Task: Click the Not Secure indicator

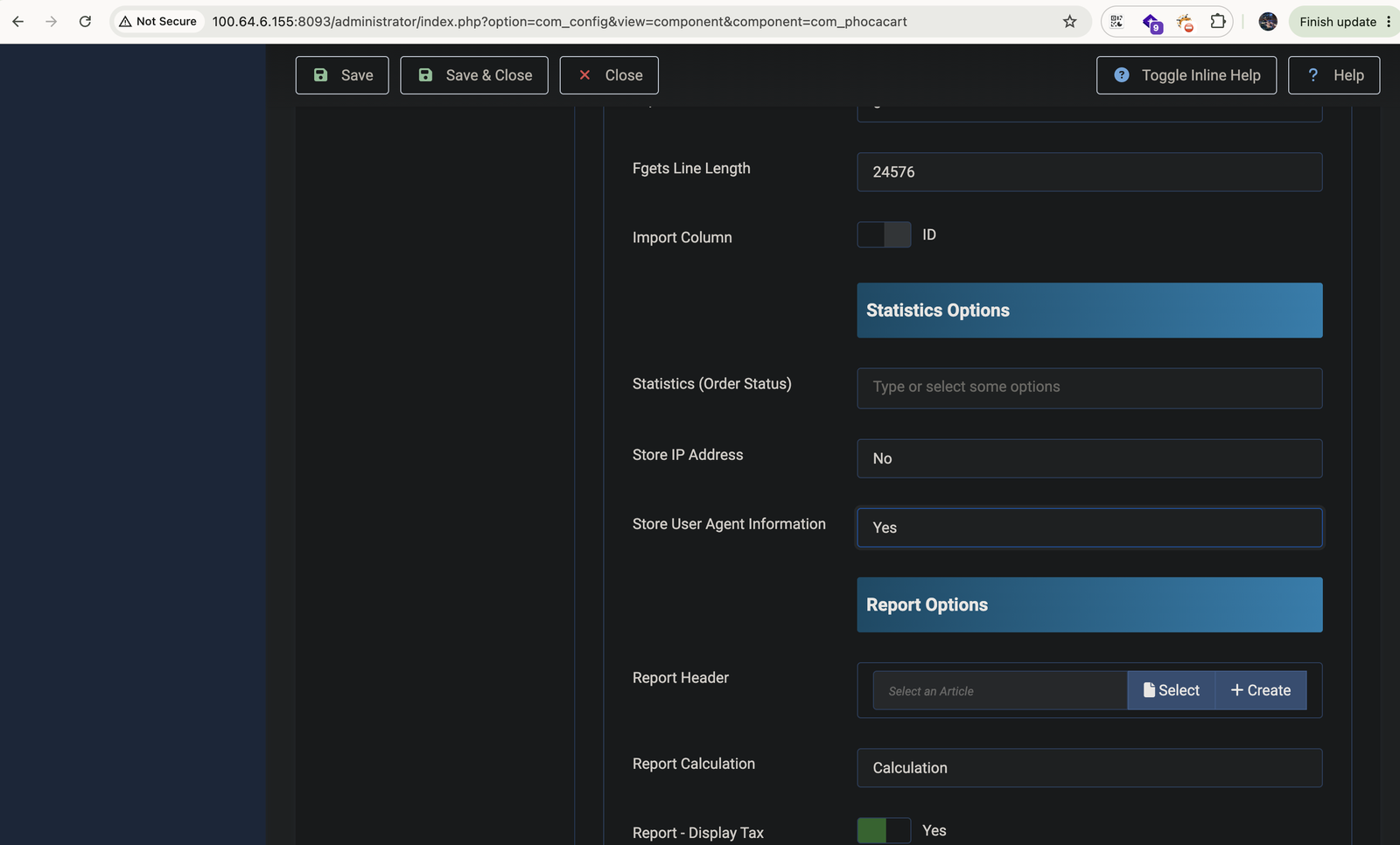Action: click(158, 22)
